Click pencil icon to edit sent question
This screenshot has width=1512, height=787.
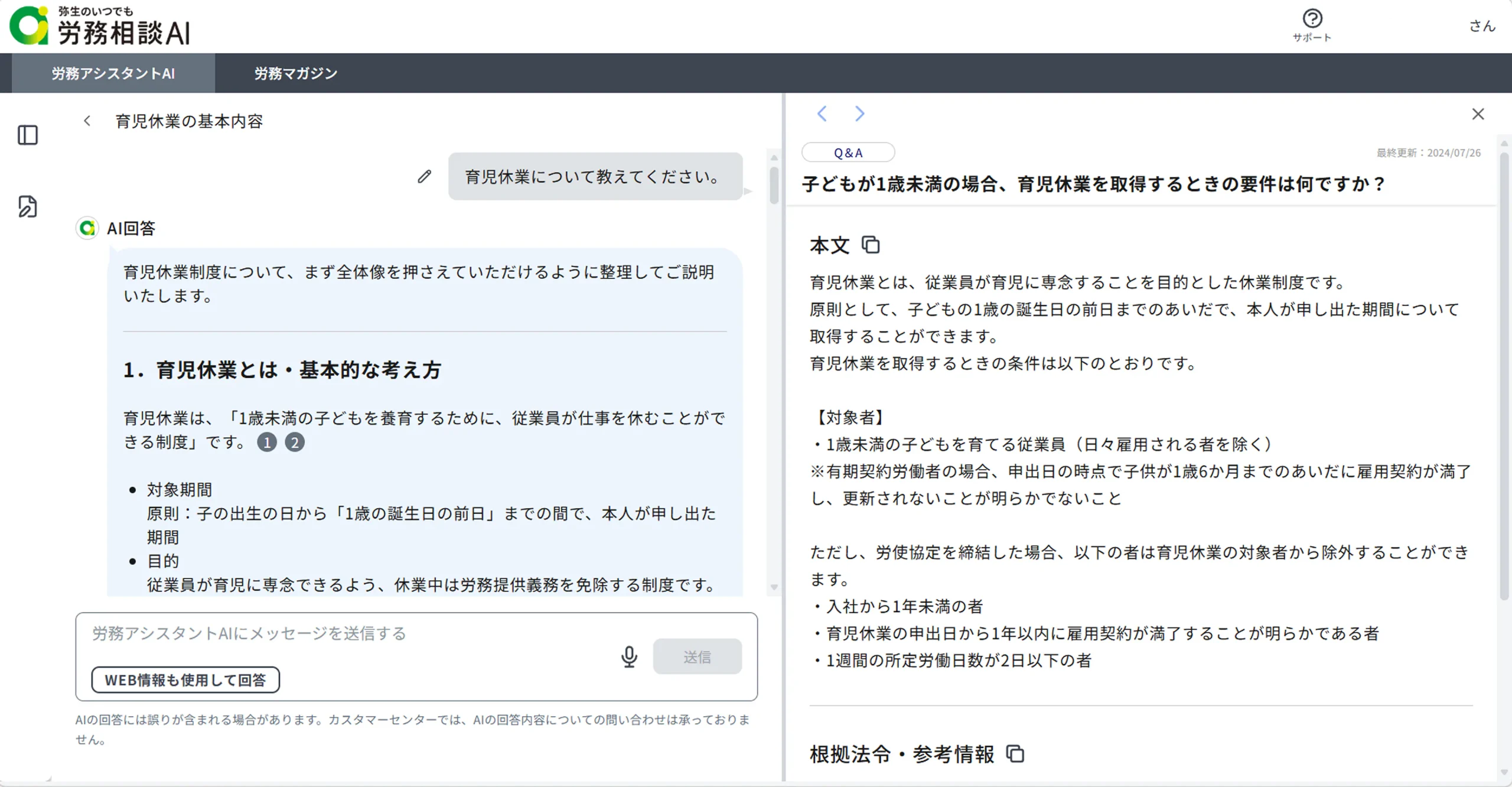(424, 177)
